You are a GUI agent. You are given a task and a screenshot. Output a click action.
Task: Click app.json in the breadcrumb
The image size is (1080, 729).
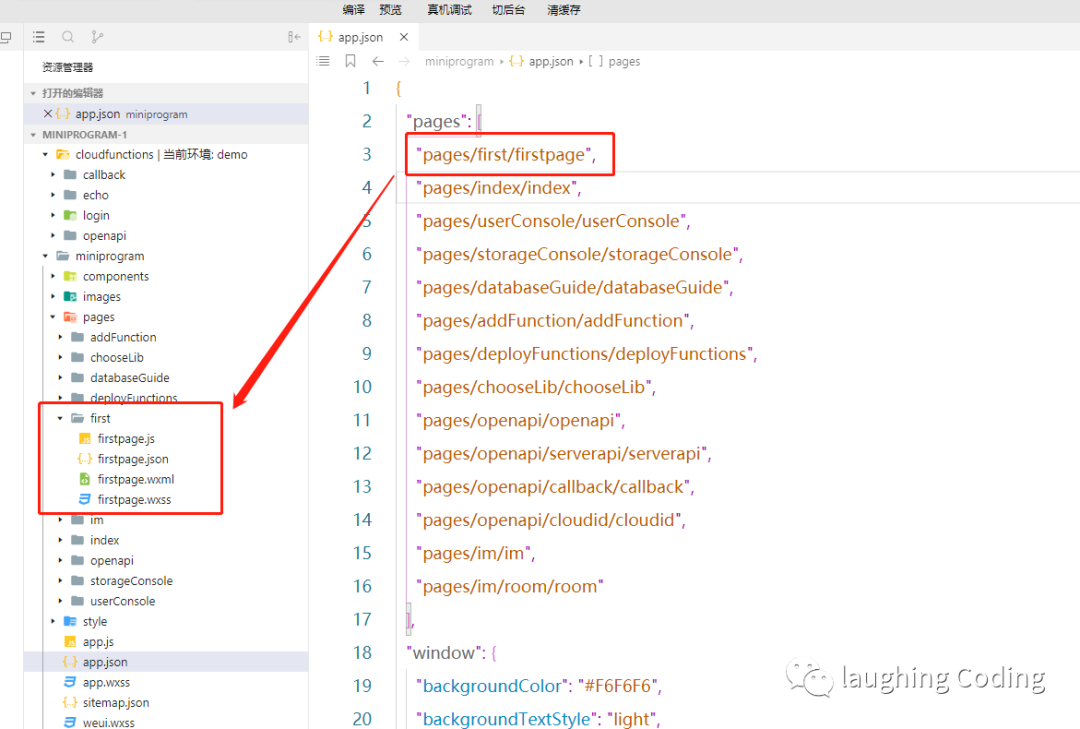pos(550,61)
